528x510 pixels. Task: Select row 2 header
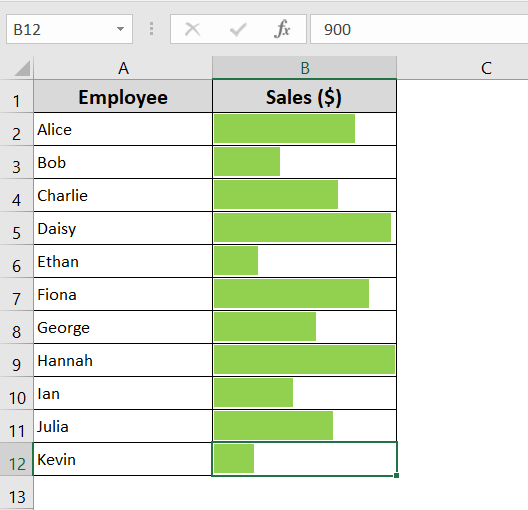point(16,129)
